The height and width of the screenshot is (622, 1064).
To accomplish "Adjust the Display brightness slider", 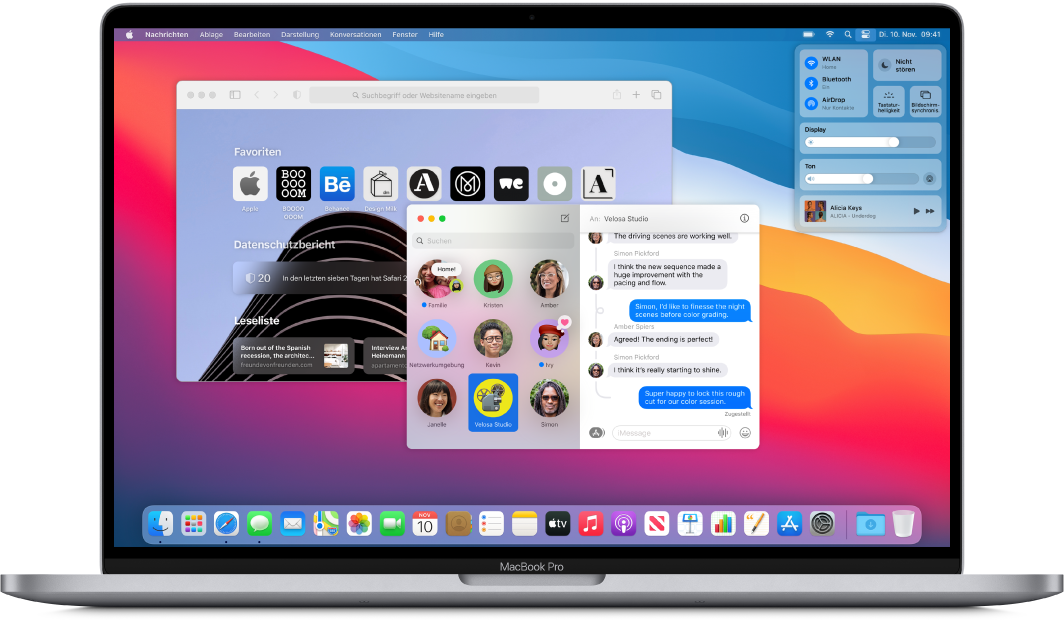I will (x=895, y=142).
